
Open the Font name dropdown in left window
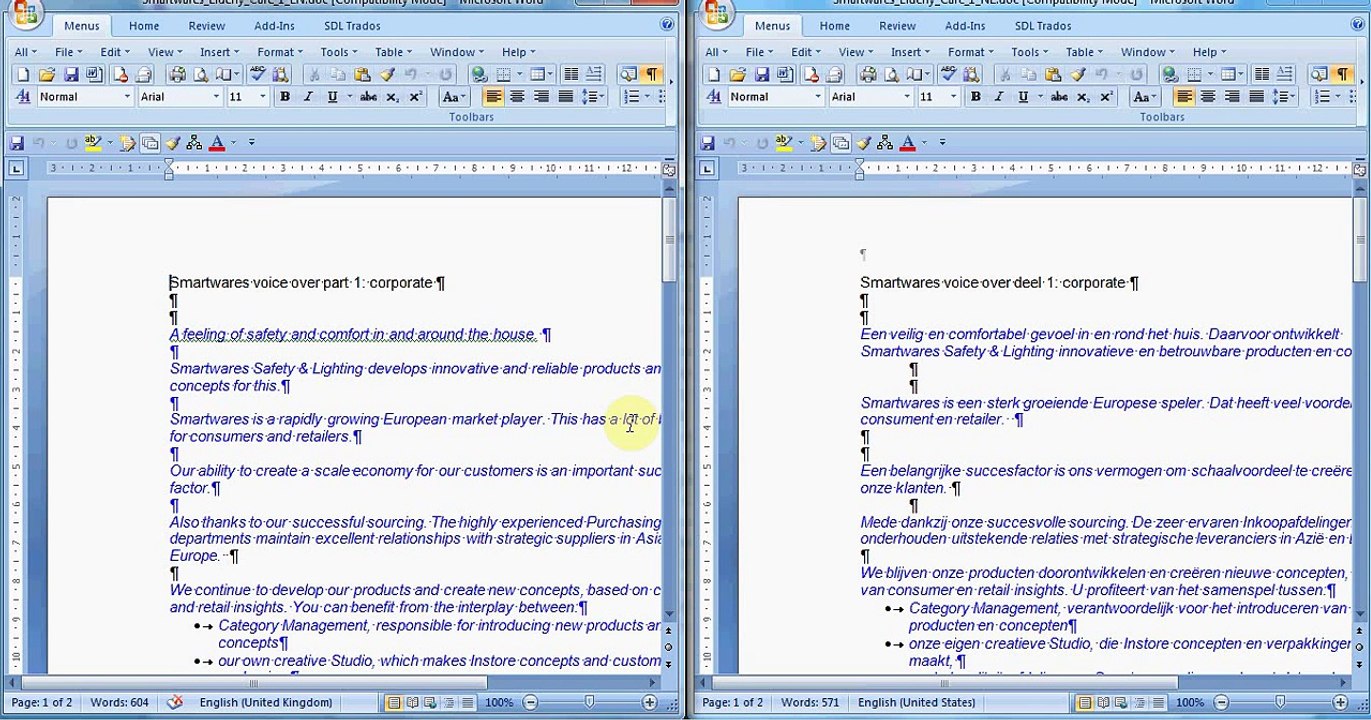[216, 97]
